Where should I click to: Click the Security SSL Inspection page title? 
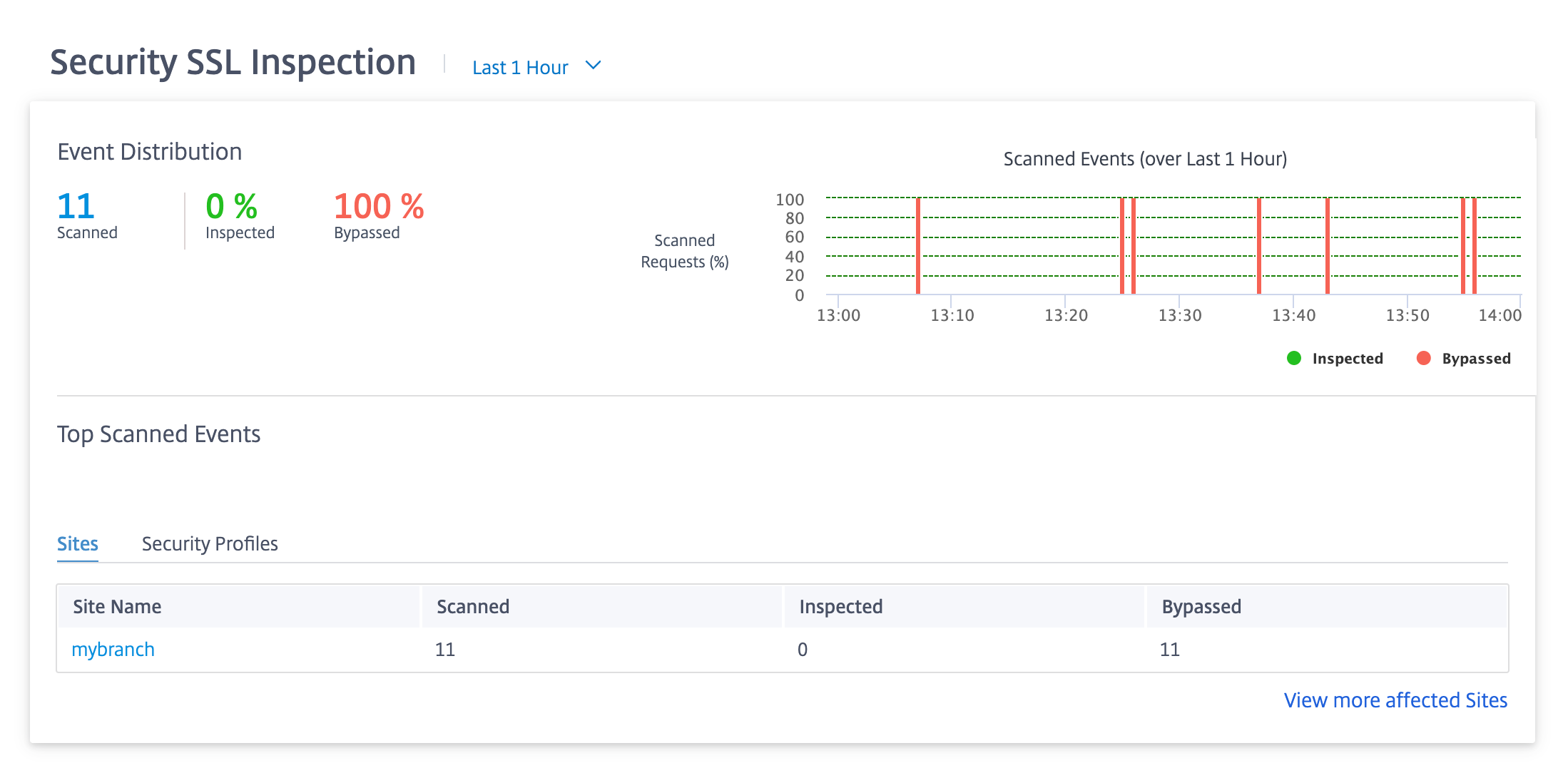point(233,63)
